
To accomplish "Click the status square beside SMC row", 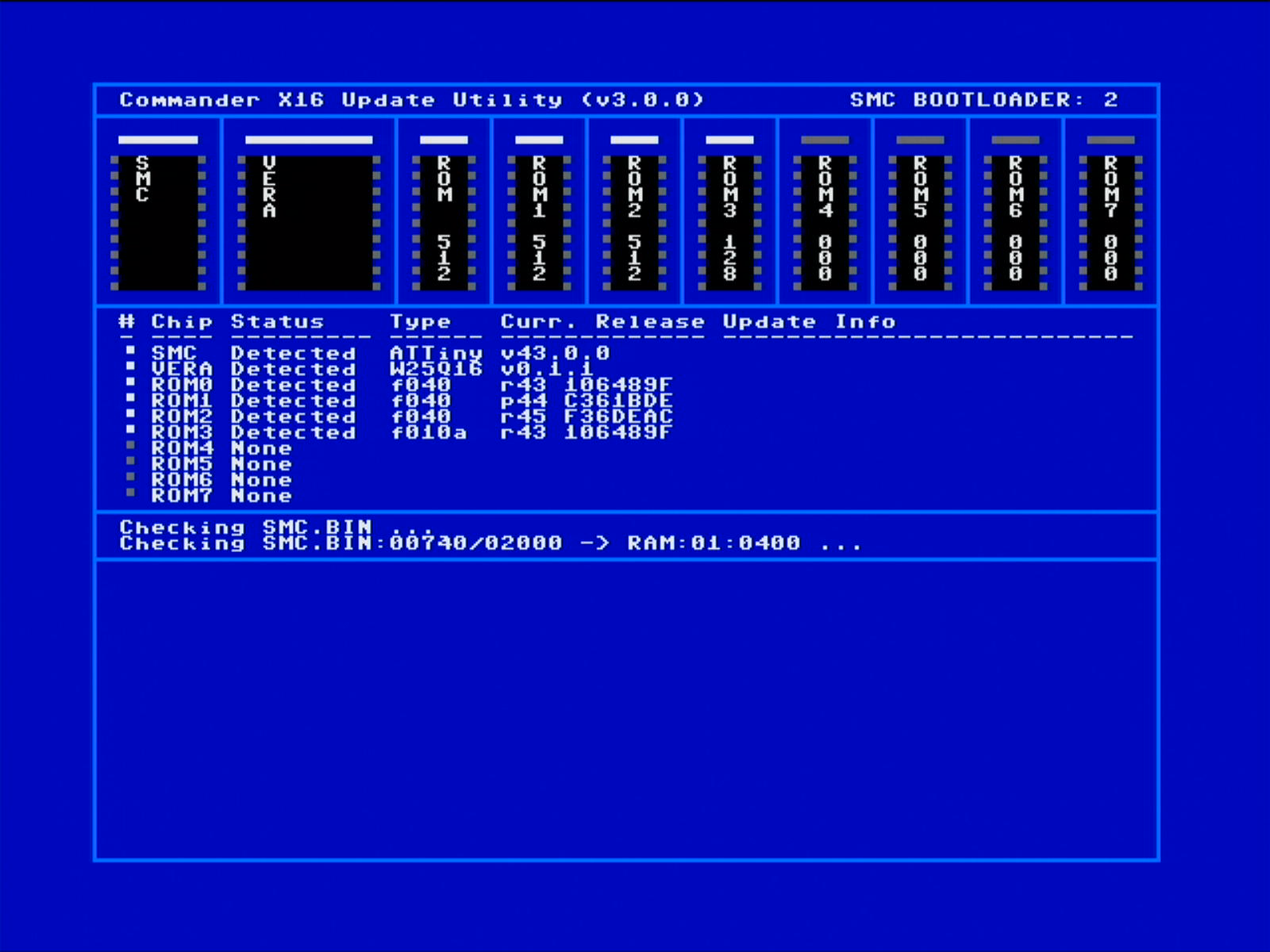I will pos(130,350).
